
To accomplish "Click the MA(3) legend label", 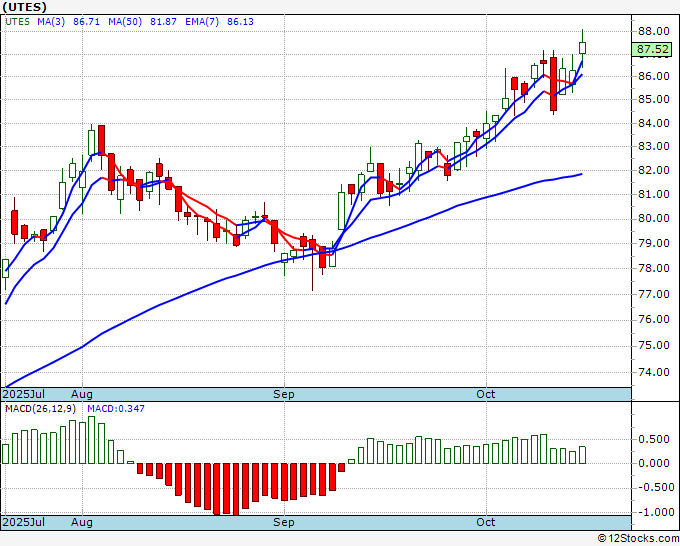I will tap(51, 22).
